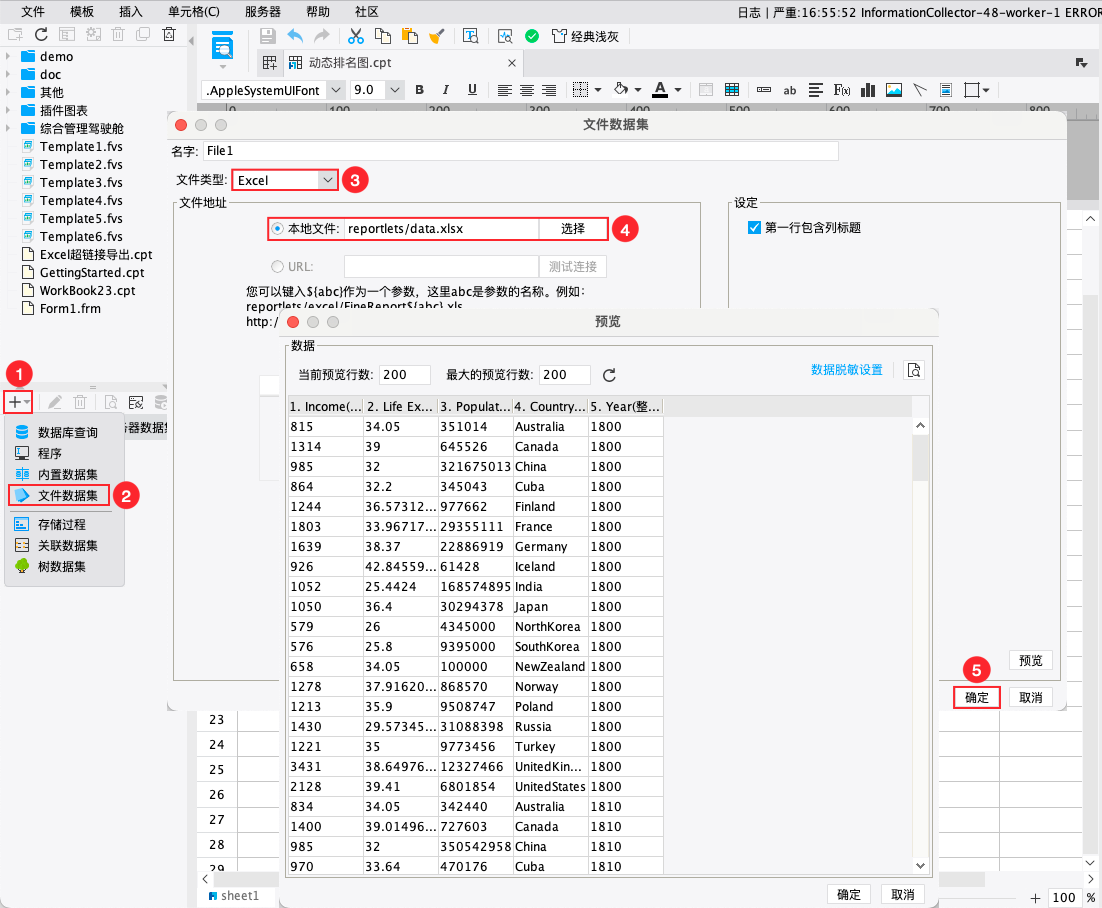This screenshot has width=1102, height=908.
Task: Insert image using the picture icon
Action: (x=894, y=90)
